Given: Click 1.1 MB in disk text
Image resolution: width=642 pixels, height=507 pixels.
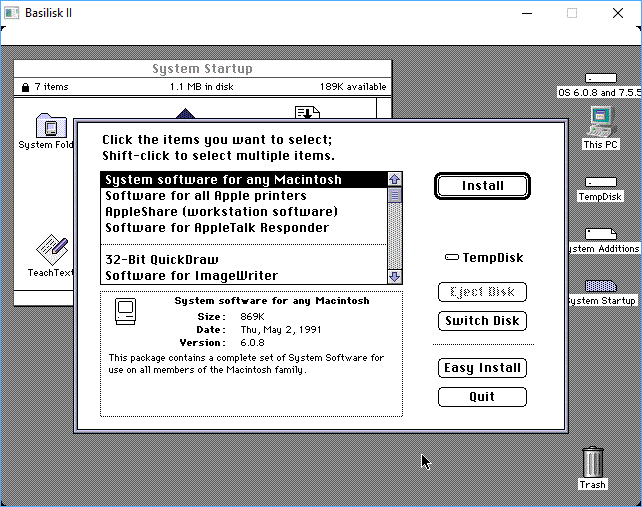Looking at the screenshot, I should point(201,87).
